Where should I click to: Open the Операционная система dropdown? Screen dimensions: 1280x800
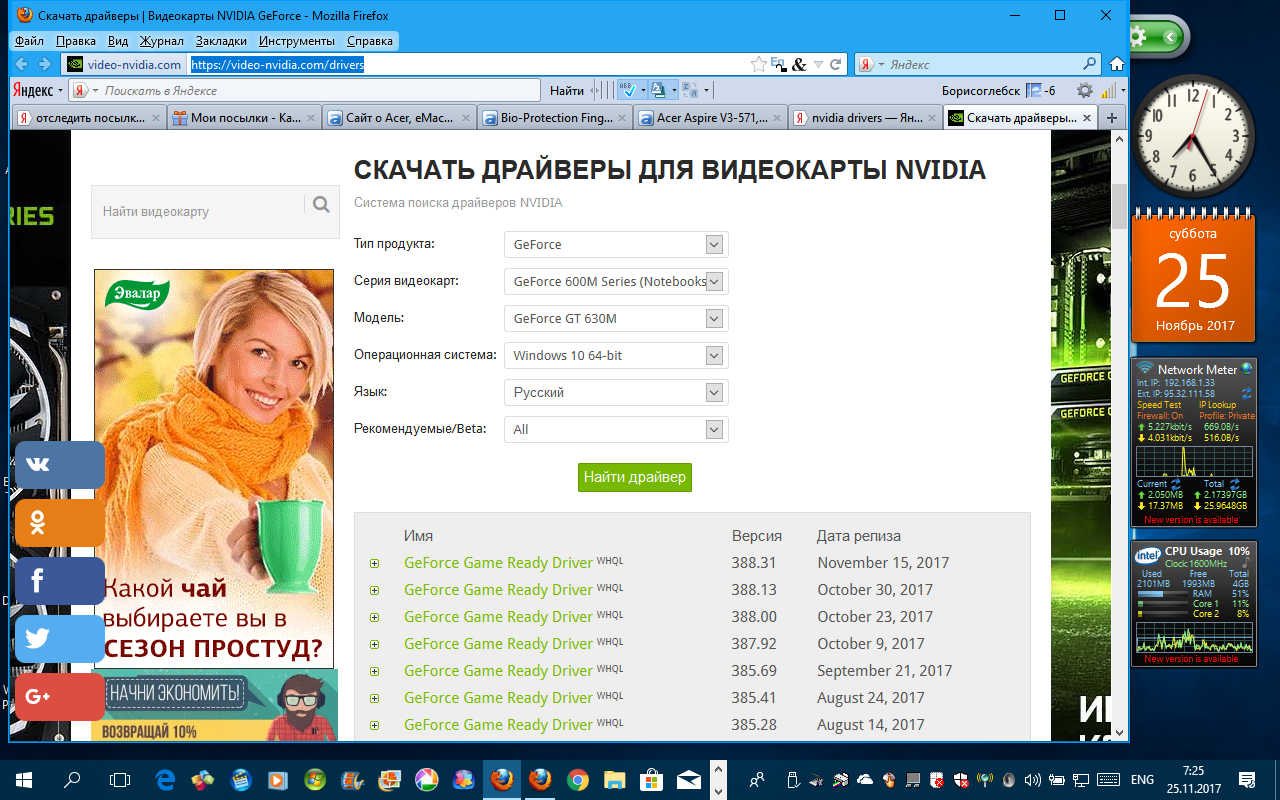point(616,355)
